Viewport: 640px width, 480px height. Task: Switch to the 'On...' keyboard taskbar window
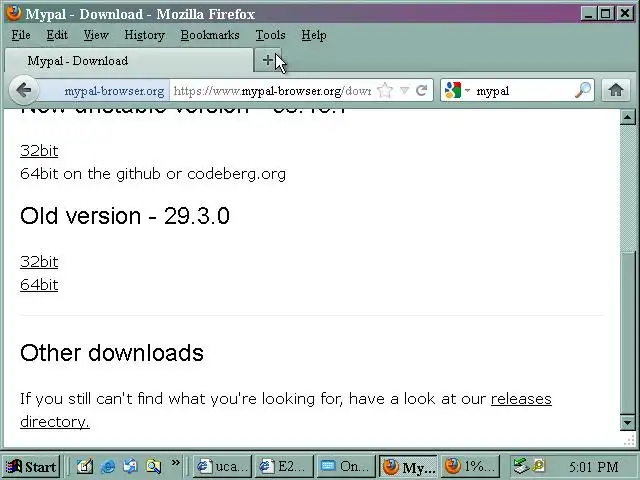coord(345,466)
